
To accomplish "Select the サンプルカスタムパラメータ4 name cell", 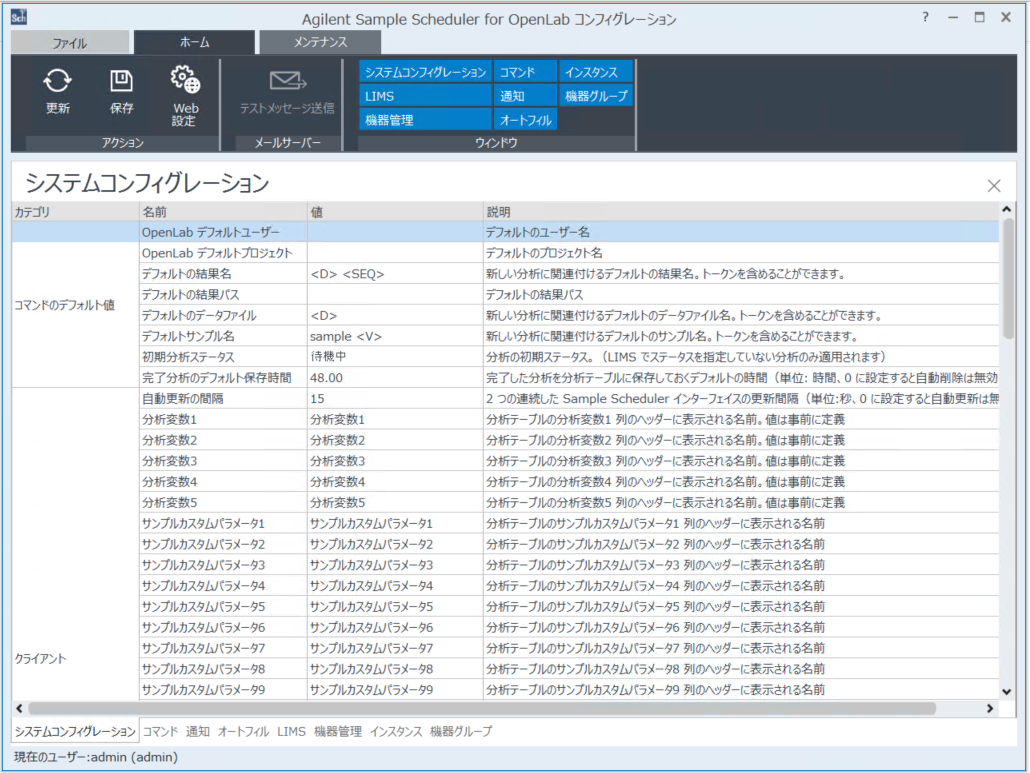I will tap(223, 586).
